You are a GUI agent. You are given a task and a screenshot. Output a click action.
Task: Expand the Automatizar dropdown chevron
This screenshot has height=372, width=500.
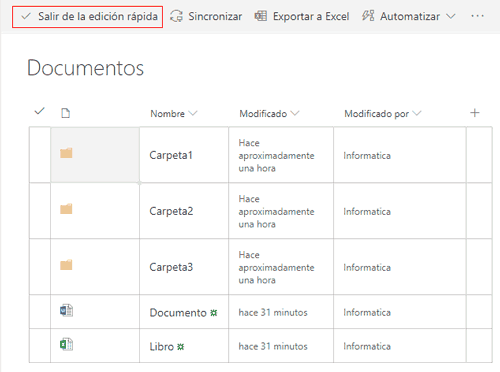tap(451, 16)
